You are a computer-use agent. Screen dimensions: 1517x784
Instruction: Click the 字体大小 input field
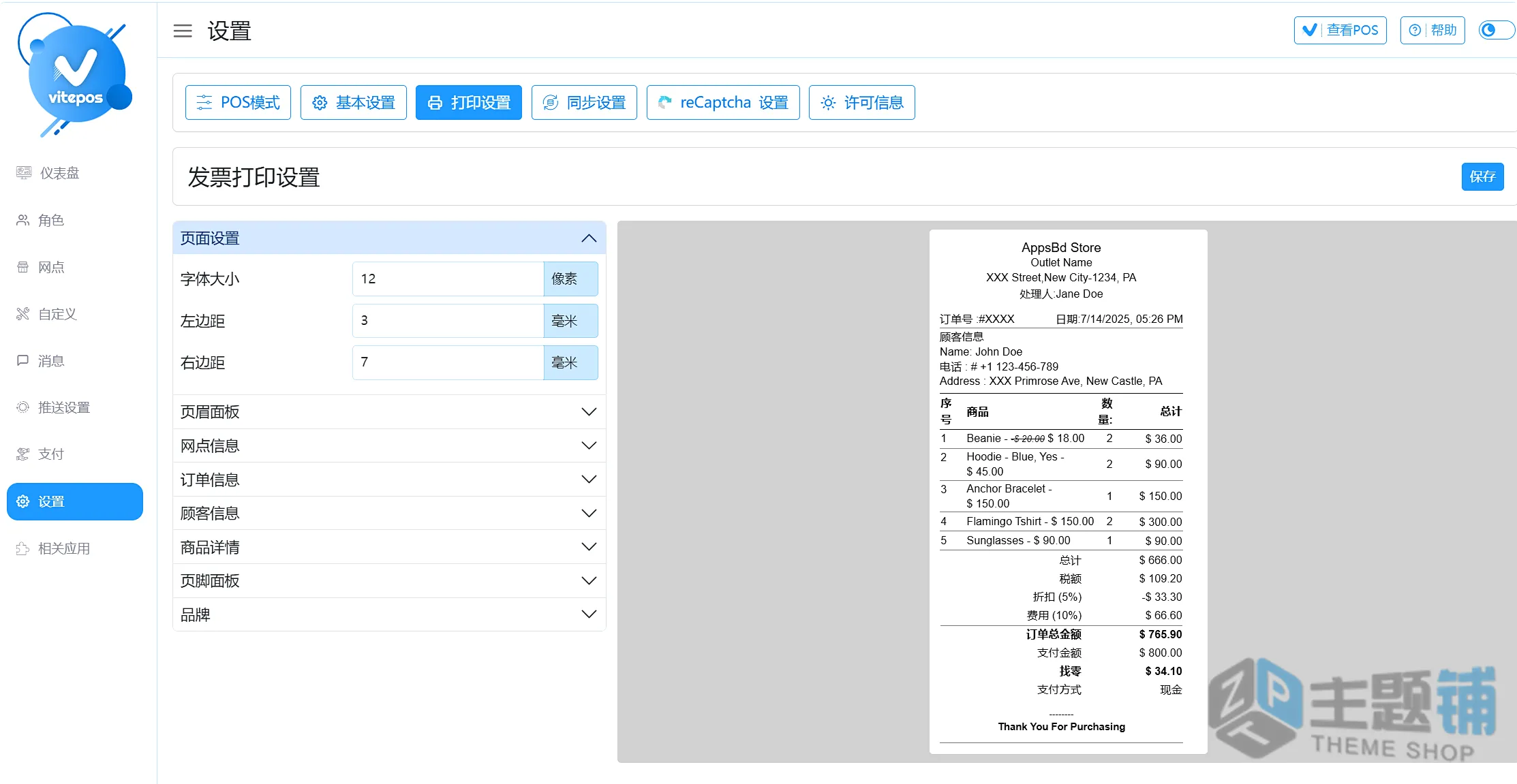tap(448, 279)
